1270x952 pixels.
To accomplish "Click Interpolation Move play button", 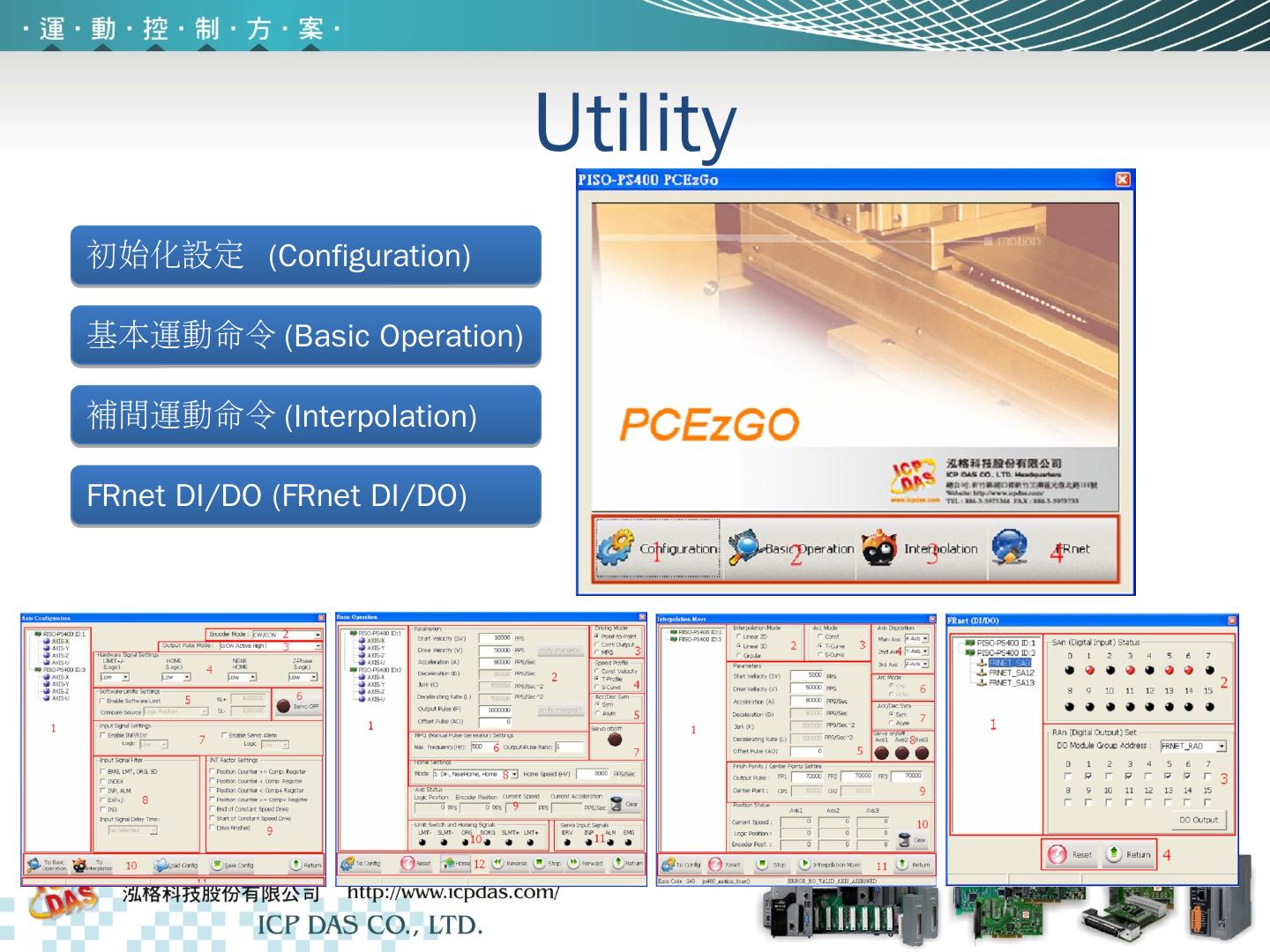I will pos(804,865).
